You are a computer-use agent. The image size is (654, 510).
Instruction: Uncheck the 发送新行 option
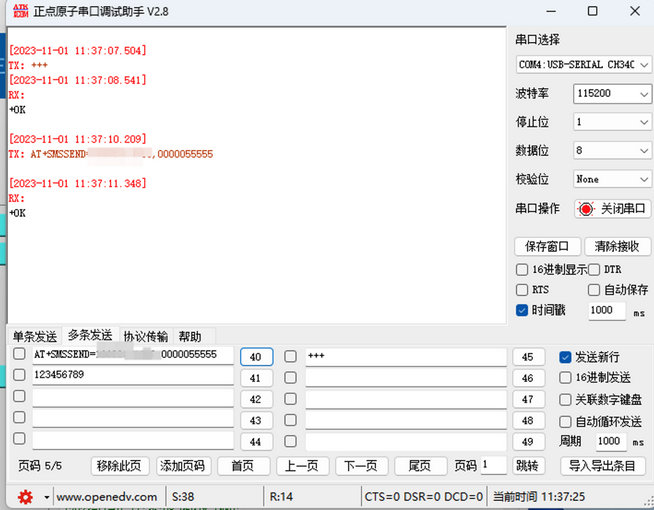(x=565, y=357)
